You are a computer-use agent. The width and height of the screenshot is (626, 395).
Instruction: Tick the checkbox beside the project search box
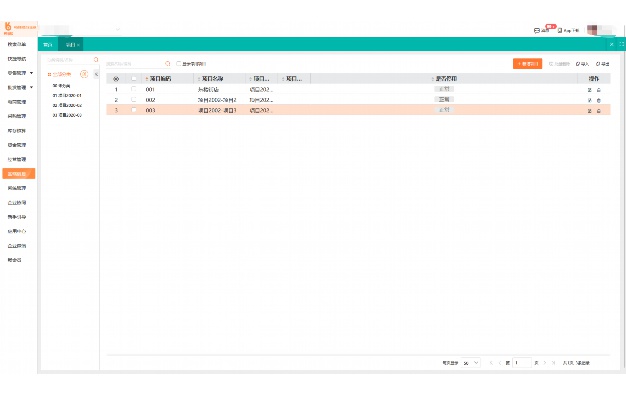click(178, 64)
